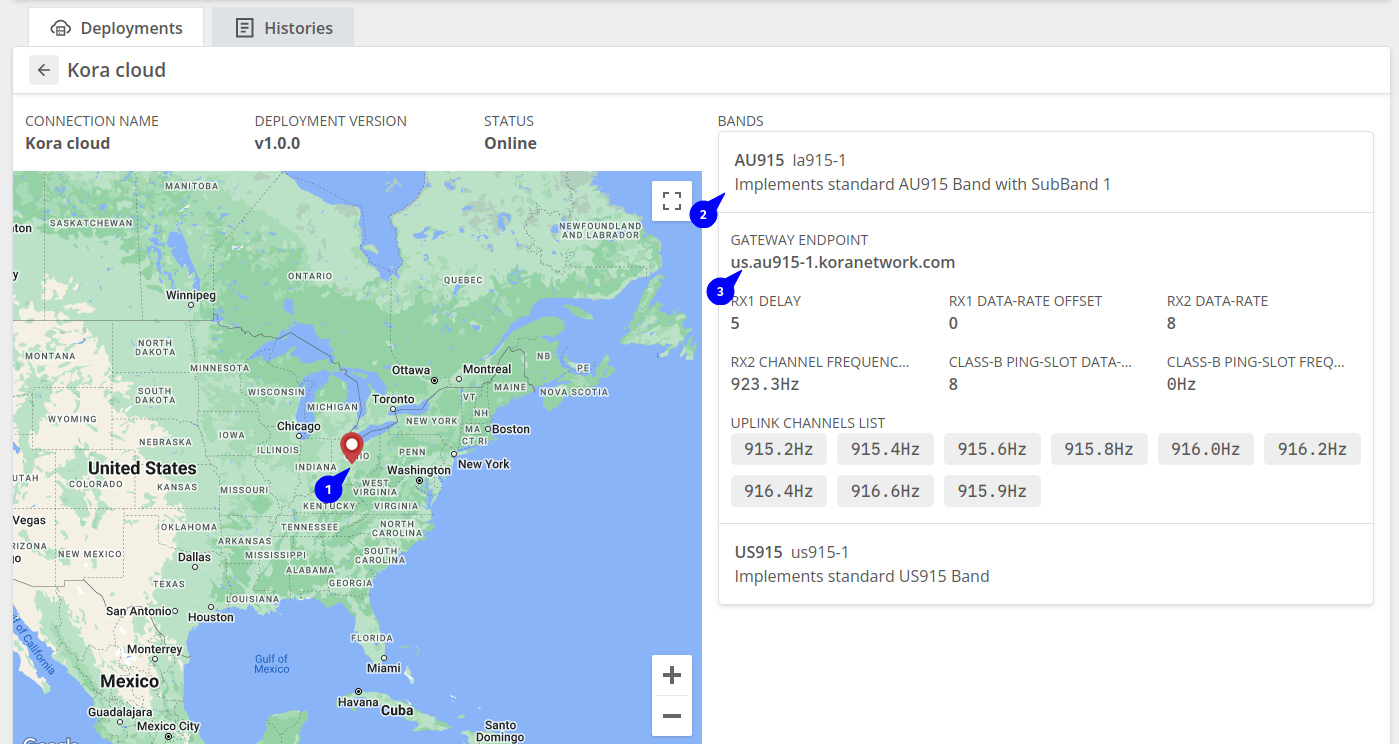1399x744 pixels.
Task: Switch to the Histories tab
Action: (283, 28)
